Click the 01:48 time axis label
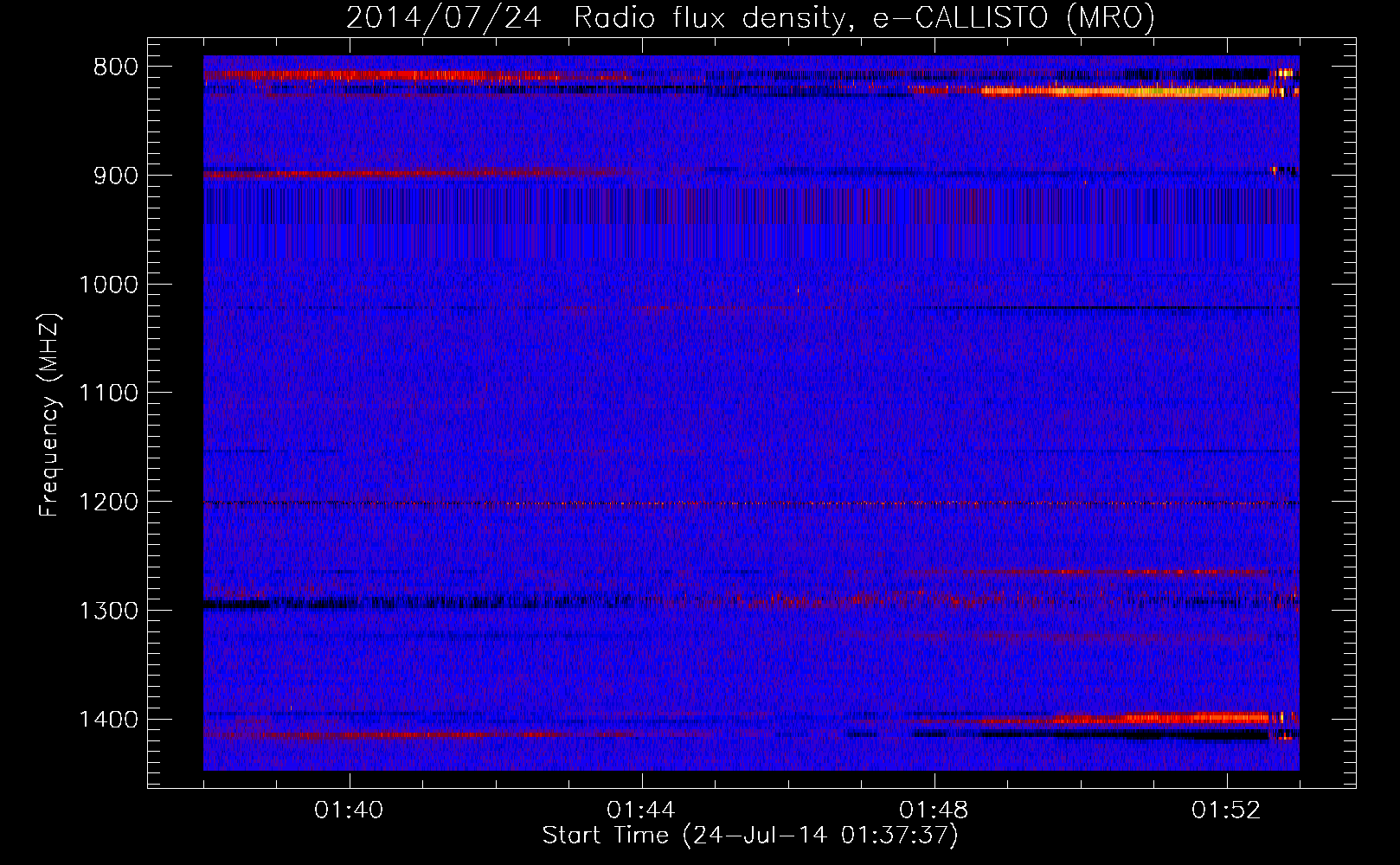This screenshot has height=865, width=1400. tap(934, 811)
